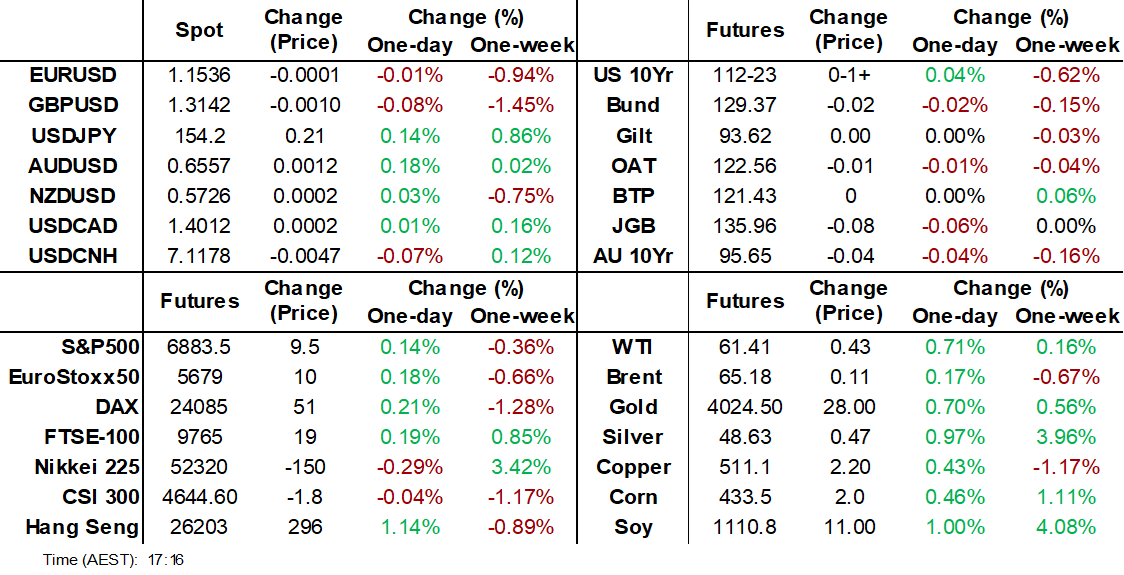Select the Hang Seng one-day change 1.14%
The image size is (1124, 575).
point(410,527)
